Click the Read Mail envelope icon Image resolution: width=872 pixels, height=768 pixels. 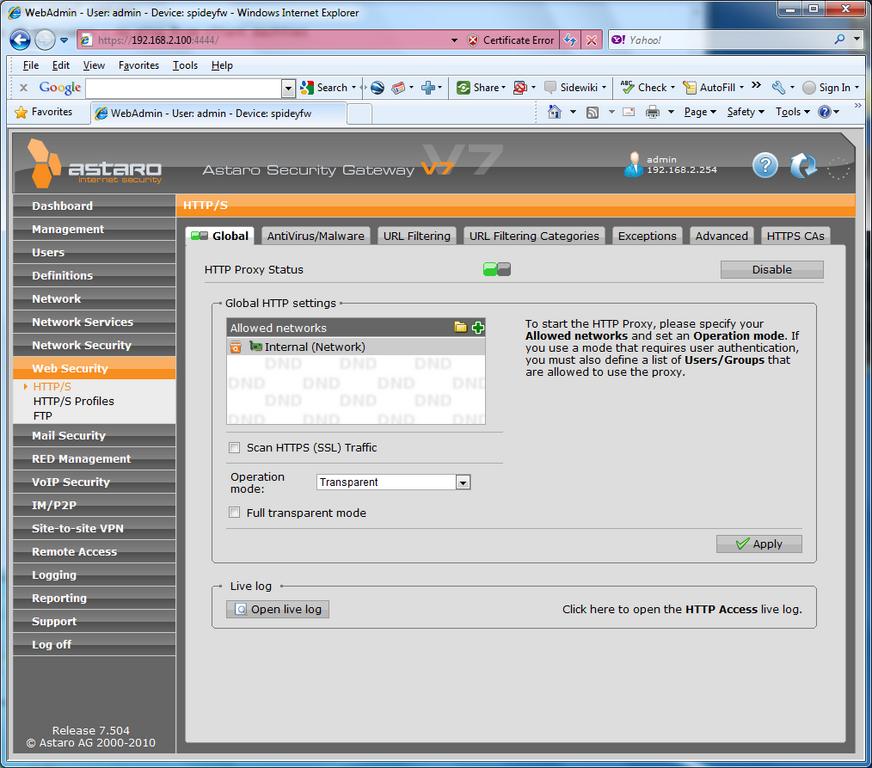[x=629, y=112]
